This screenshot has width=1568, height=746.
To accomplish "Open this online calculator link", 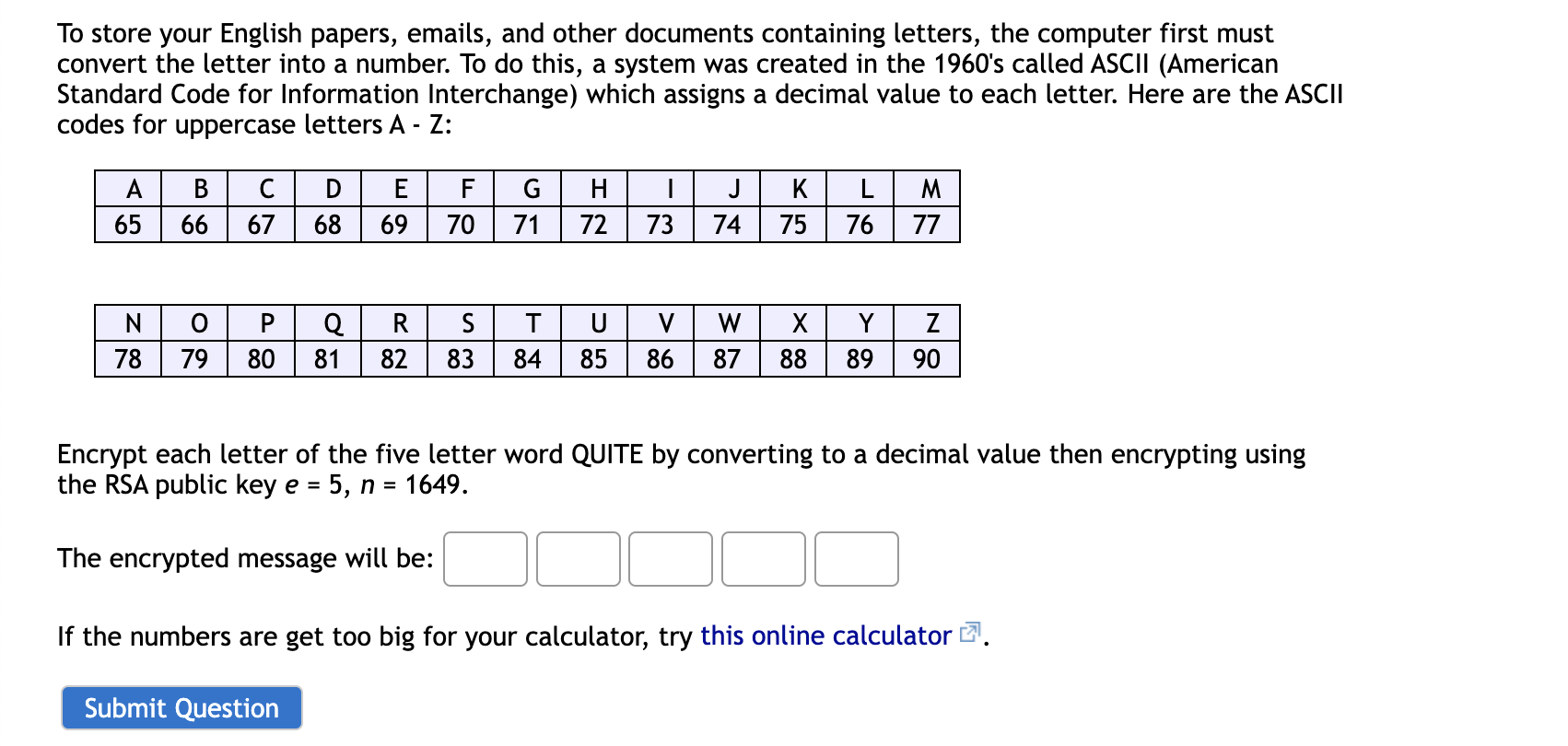I will pyautogui.click(x=825, y=635).
